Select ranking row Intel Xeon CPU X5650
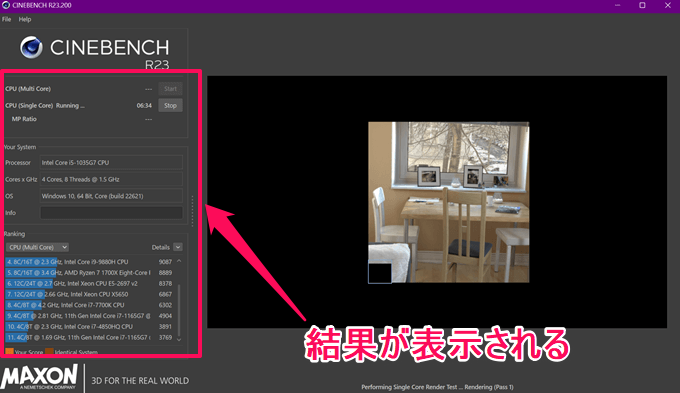680x393 pixels. click(89, 294)
